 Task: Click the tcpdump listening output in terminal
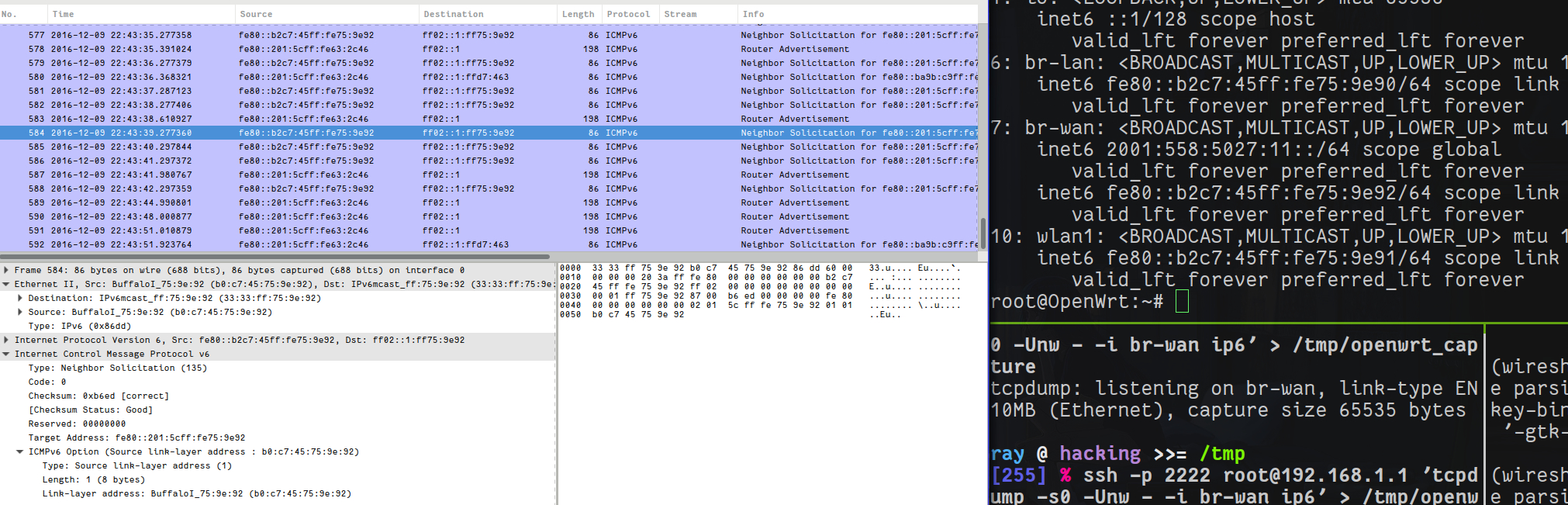point(1236,399)
